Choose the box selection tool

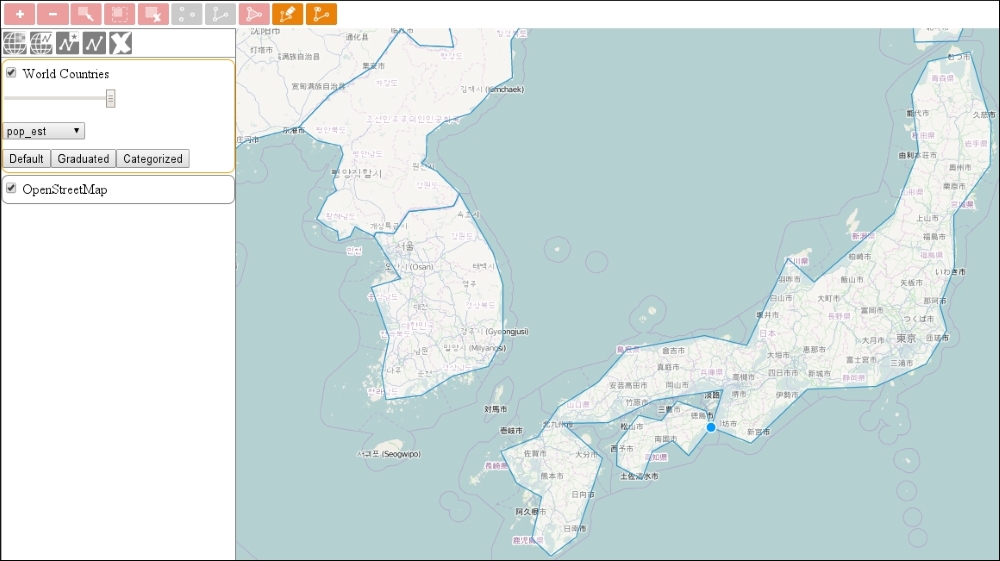(119, 14)
